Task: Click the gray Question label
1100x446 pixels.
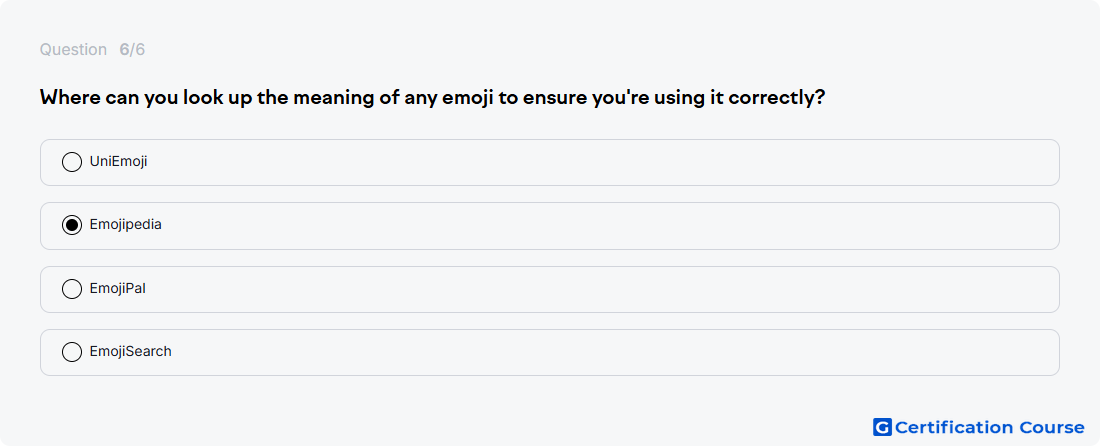Action: (x=73, y=50)
